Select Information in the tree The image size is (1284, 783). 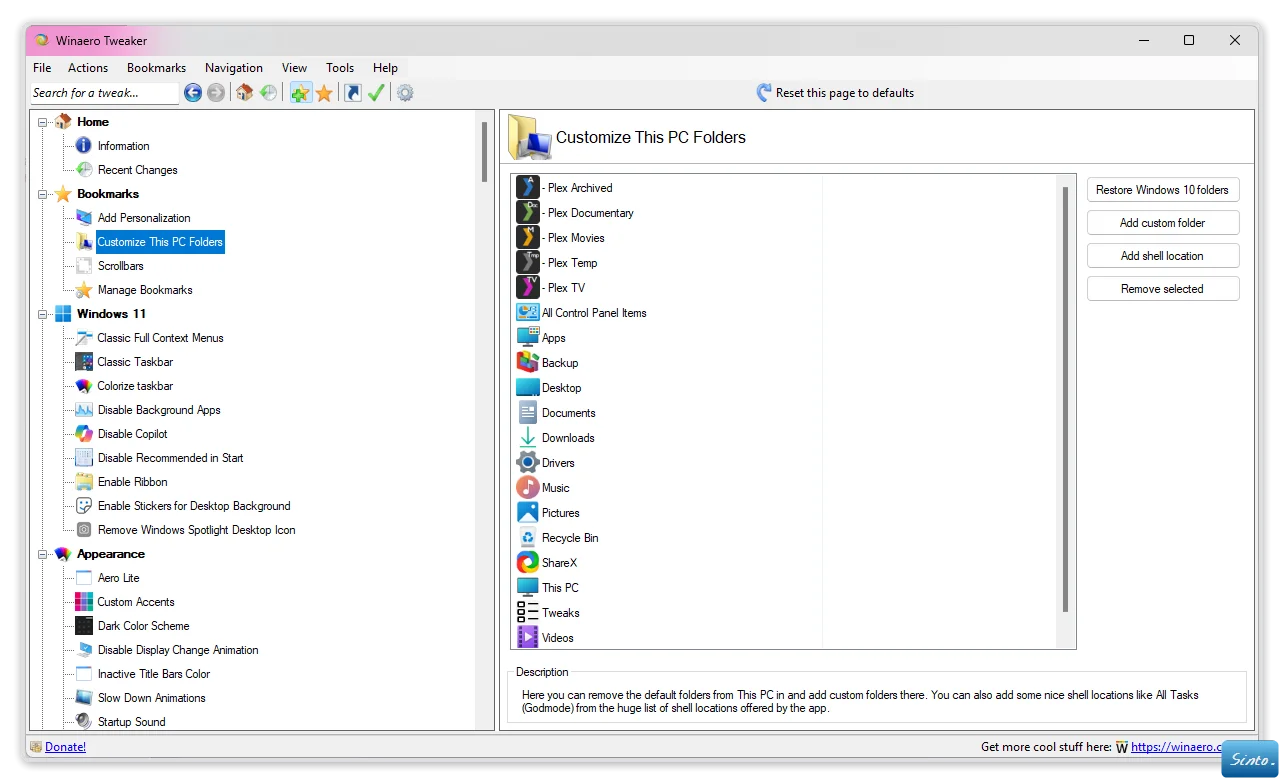[x=124, y=146]
